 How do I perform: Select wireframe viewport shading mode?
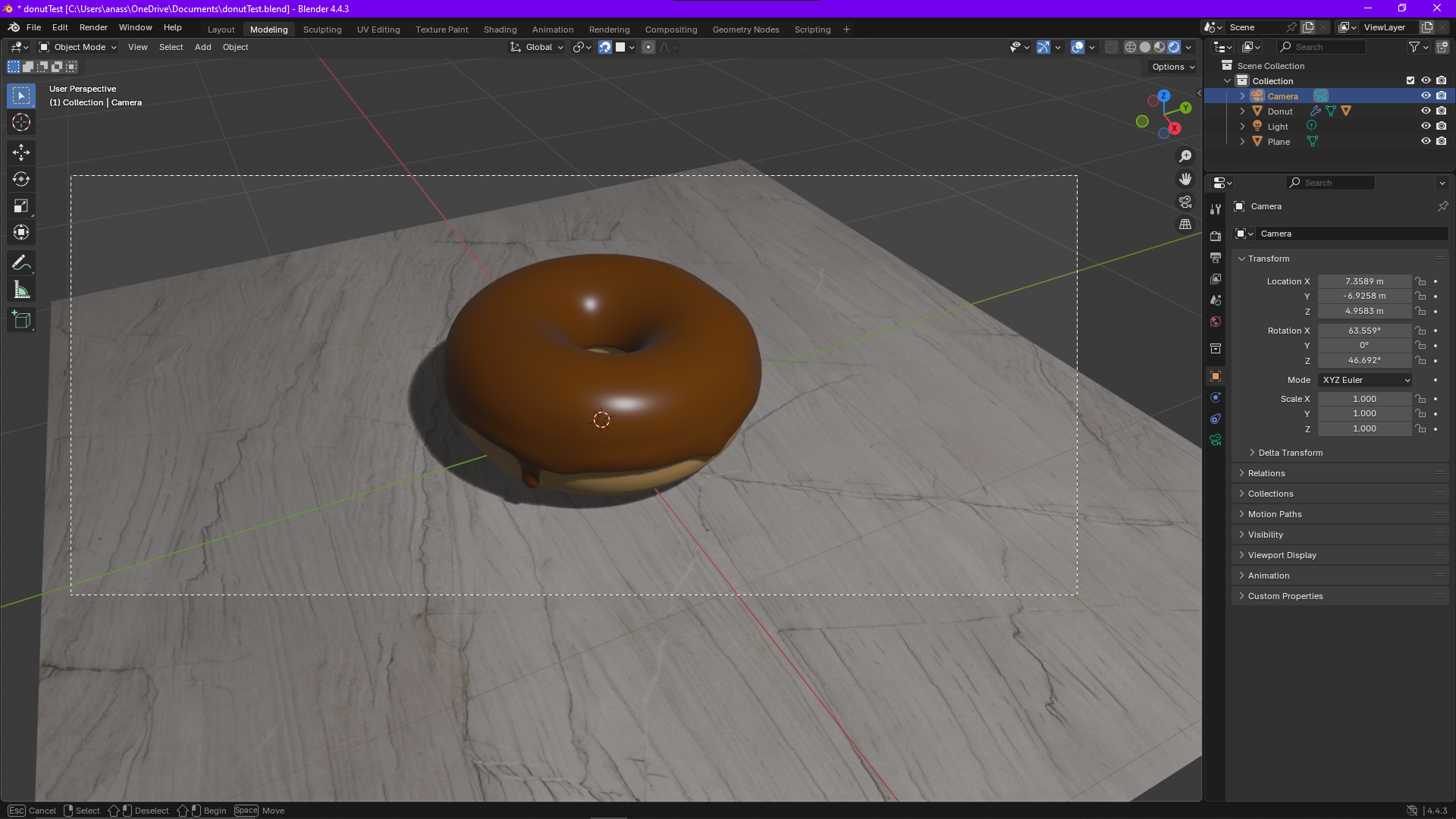click(1131, 47)
